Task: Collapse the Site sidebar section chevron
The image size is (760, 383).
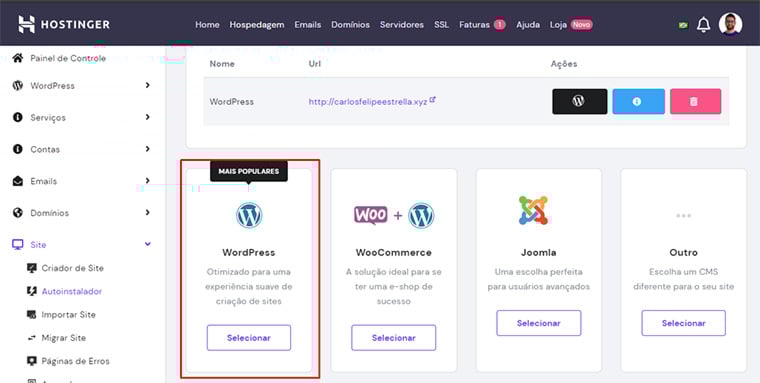Action: (148, 244)
